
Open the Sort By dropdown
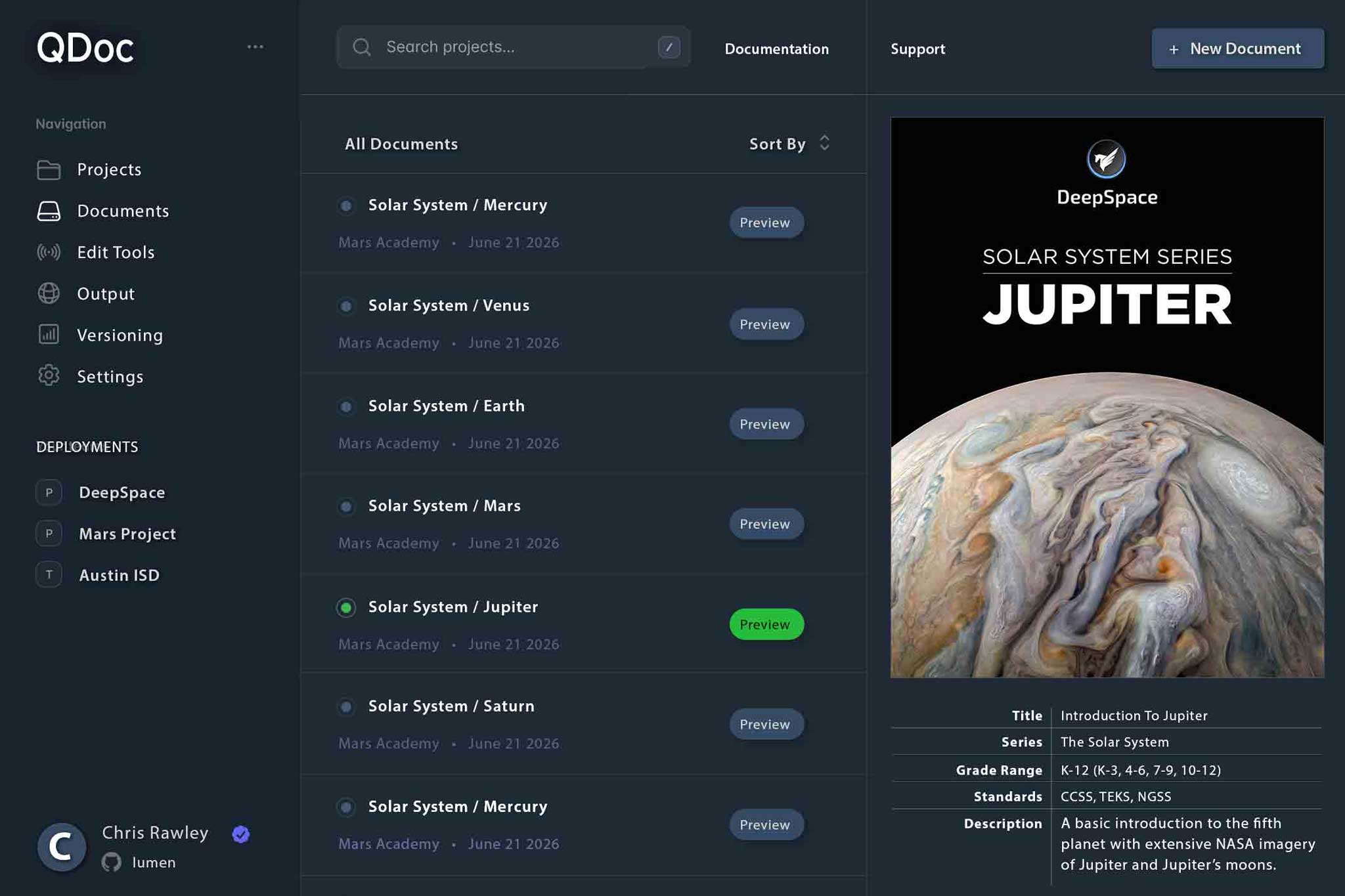tap(790, 144)
